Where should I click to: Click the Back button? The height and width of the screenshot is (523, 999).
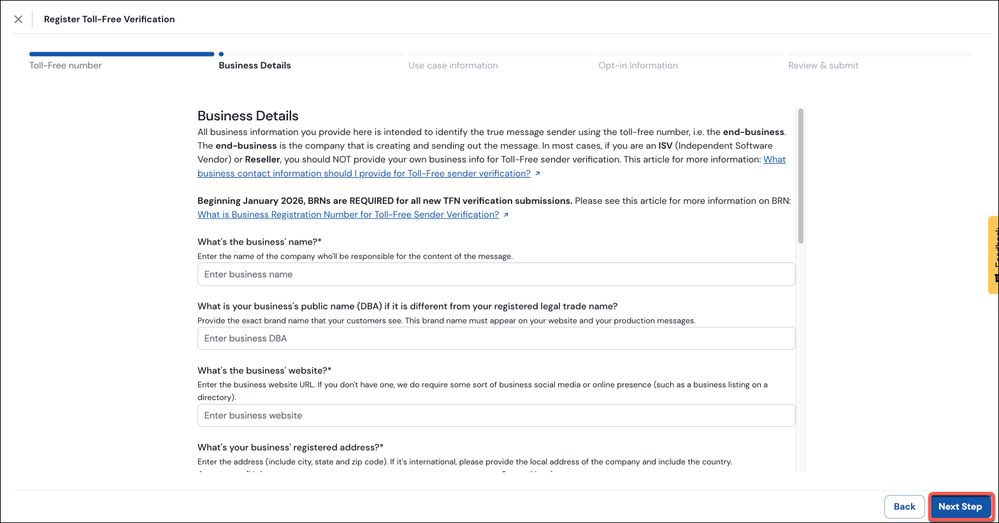(904, 507)
